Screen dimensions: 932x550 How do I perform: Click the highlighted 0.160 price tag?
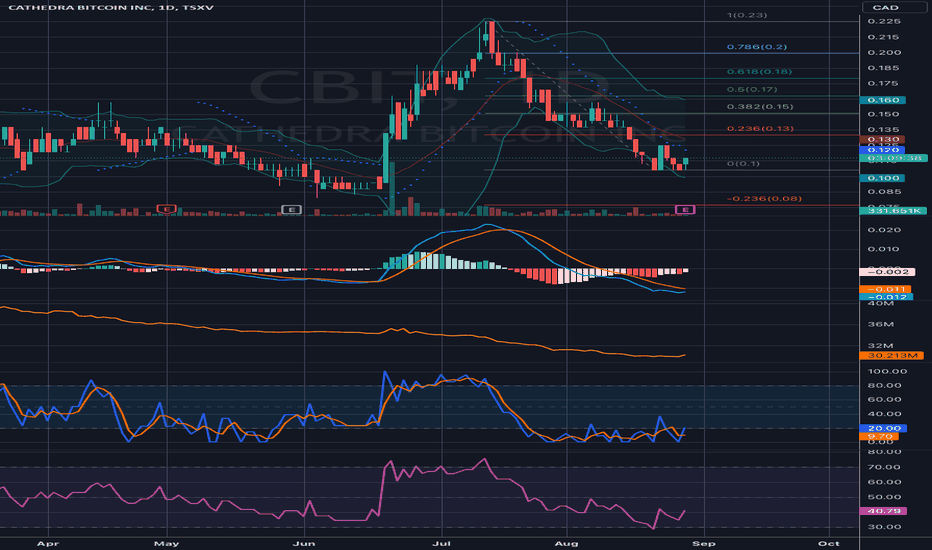(883, 100)
